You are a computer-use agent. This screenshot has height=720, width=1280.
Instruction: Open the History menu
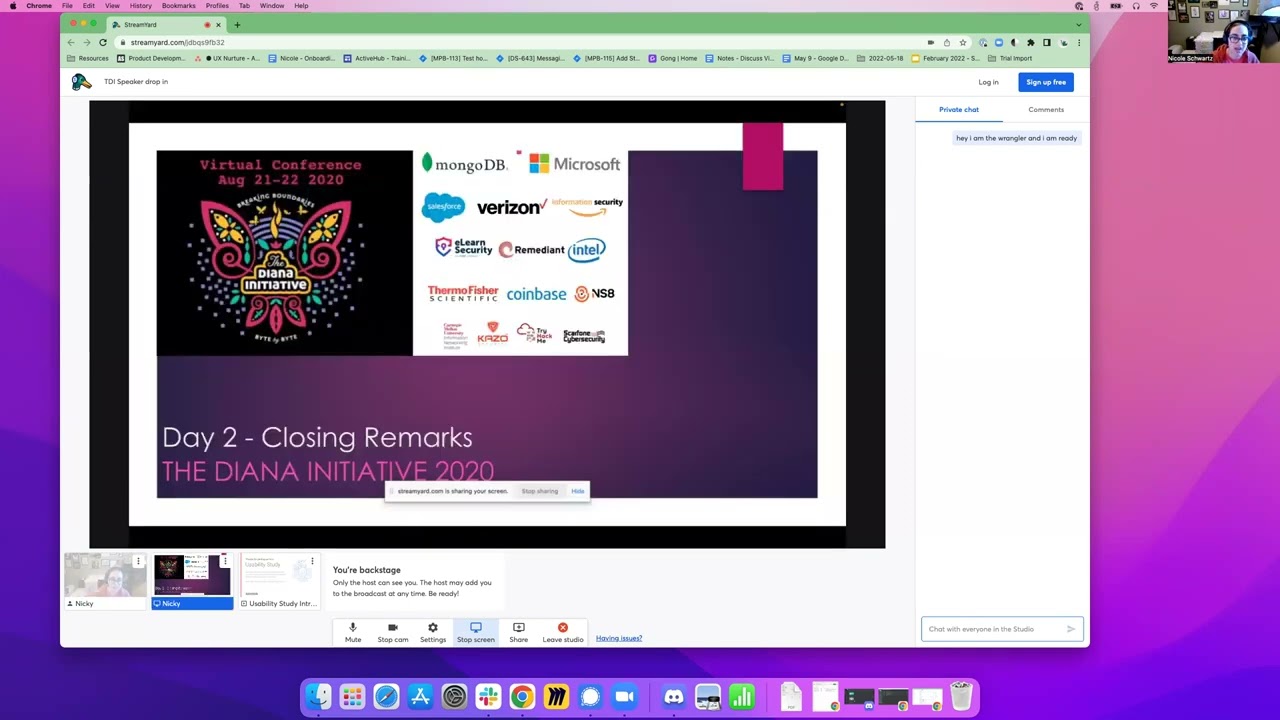[140, 6]
